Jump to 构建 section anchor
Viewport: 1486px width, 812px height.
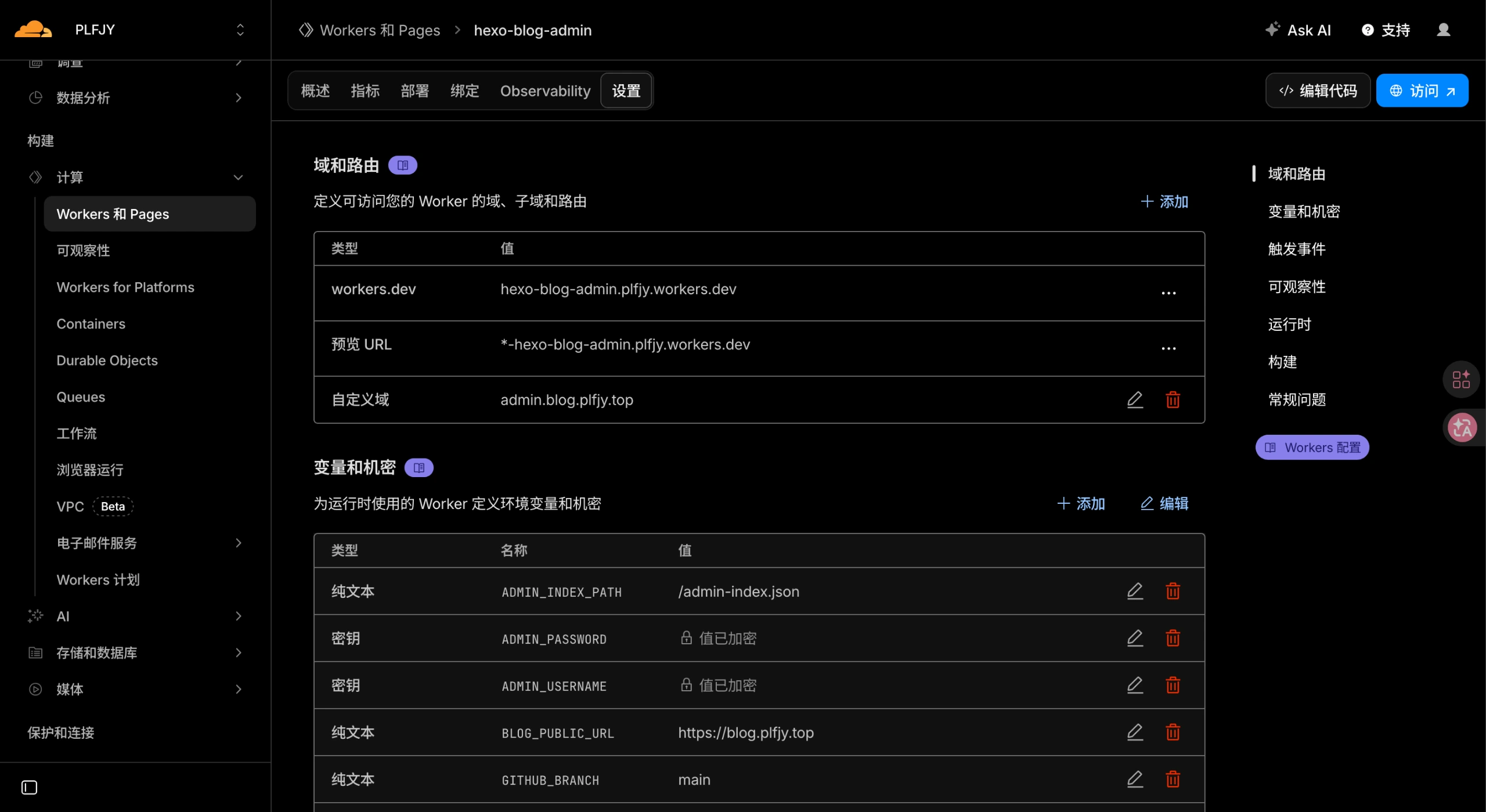(1282, 362)
